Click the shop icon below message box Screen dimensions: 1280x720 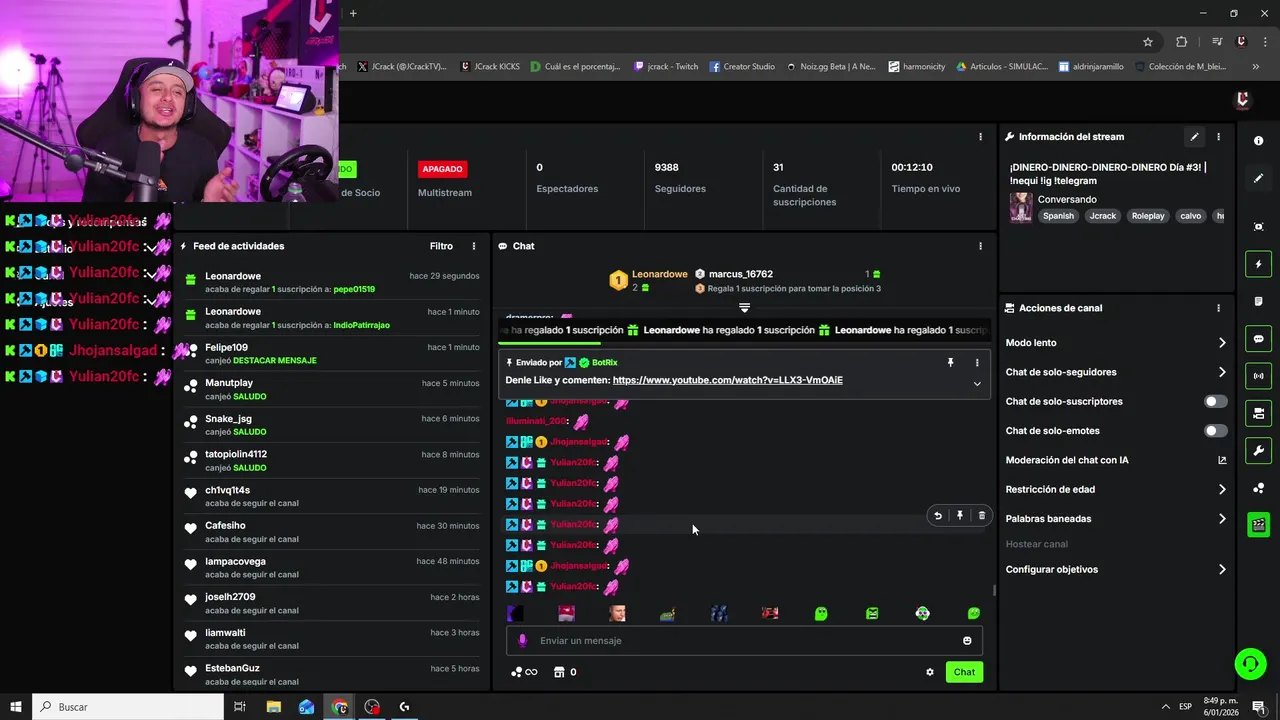[x=559, y=672]
